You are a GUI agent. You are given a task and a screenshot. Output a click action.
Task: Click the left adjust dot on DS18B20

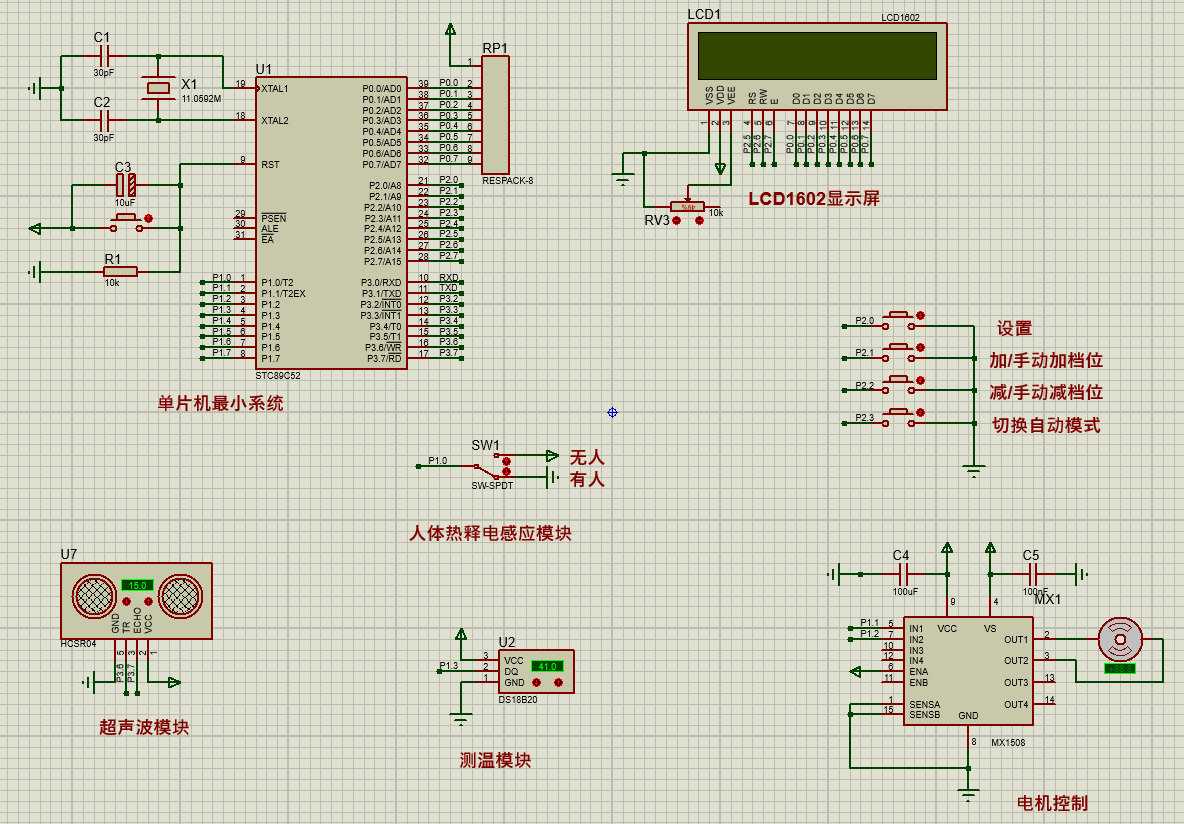click(537, 682)
